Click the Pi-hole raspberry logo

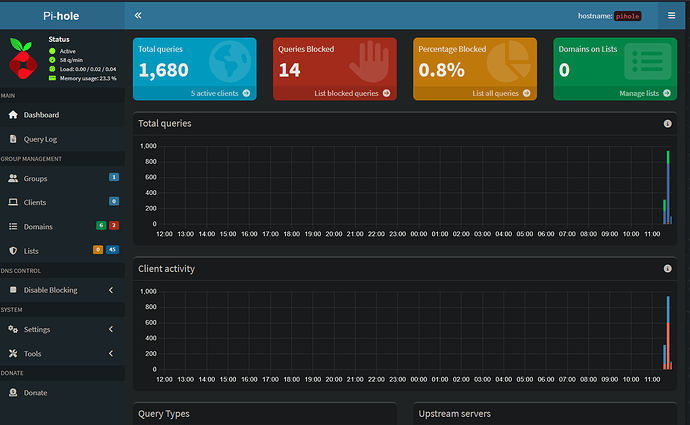pos(23,59)
